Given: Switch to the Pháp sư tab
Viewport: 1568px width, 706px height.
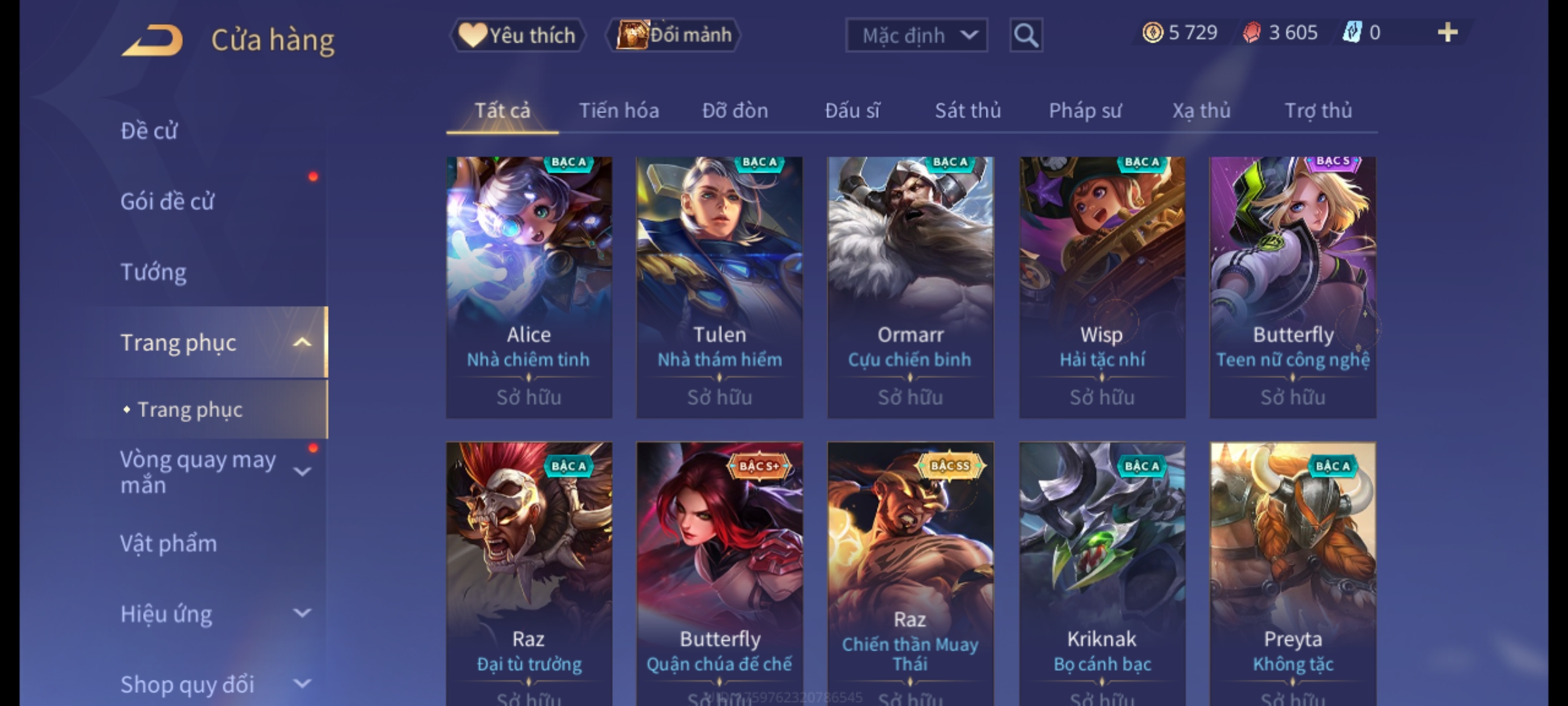Looking at the screenshot, I should [x=1085, y=110].
